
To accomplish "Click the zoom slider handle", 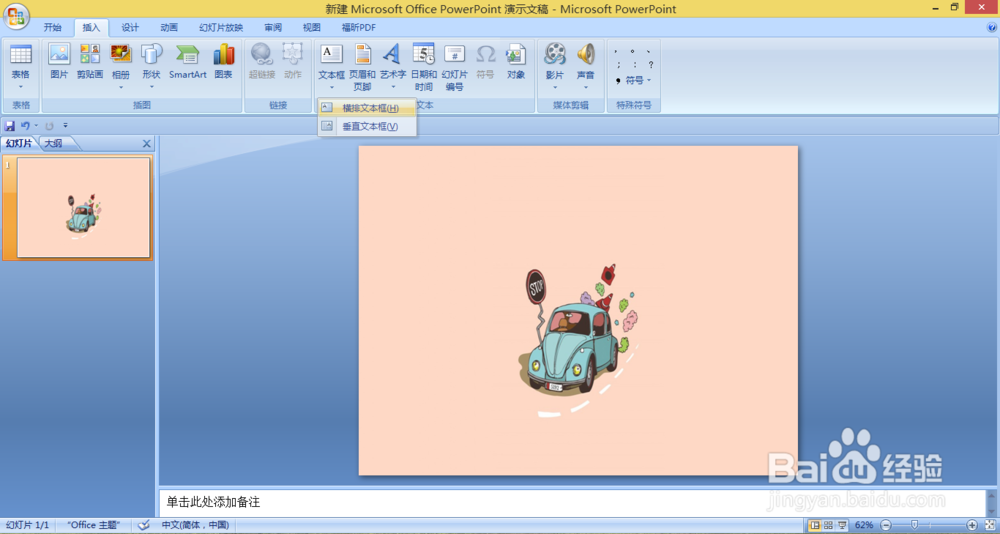I will click(915, 525).
